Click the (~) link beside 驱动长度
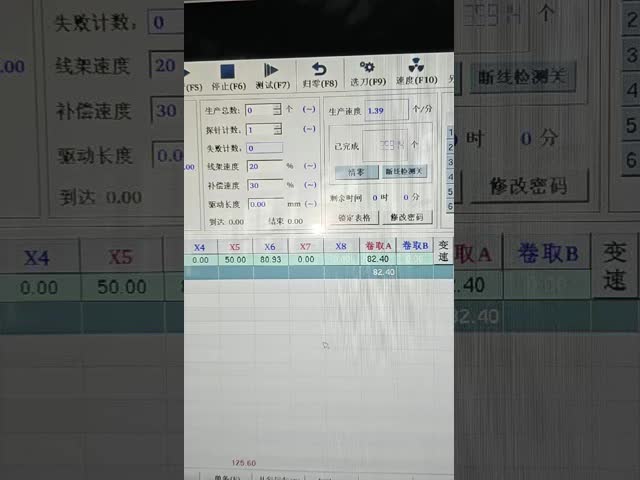The height and width of the screenshot is (480, 640). coord(311,203)
